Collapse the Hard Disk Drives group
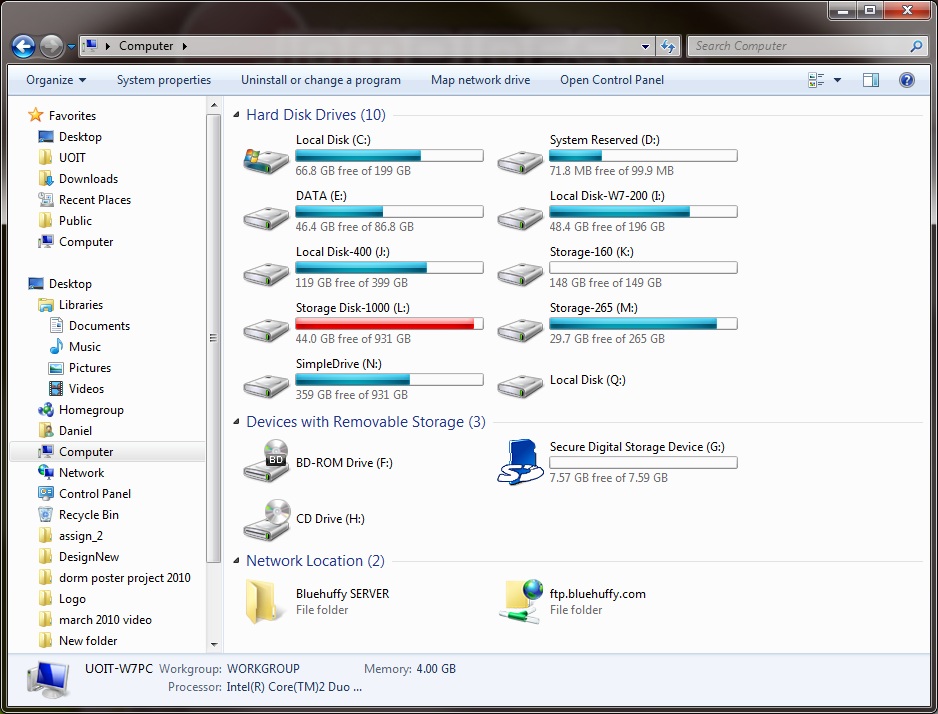The height and width of the screenshot is (714, 938). 236,115
